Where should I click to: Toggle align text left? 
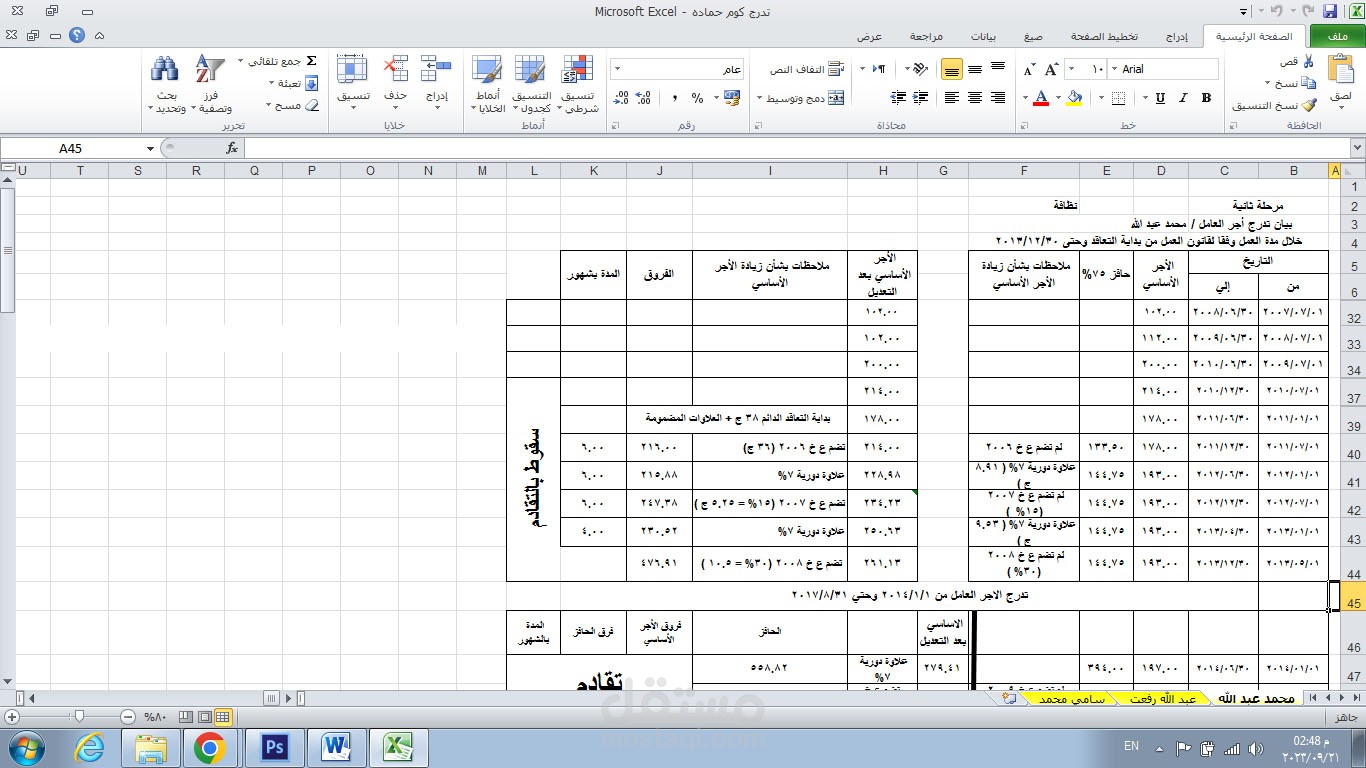951,98
